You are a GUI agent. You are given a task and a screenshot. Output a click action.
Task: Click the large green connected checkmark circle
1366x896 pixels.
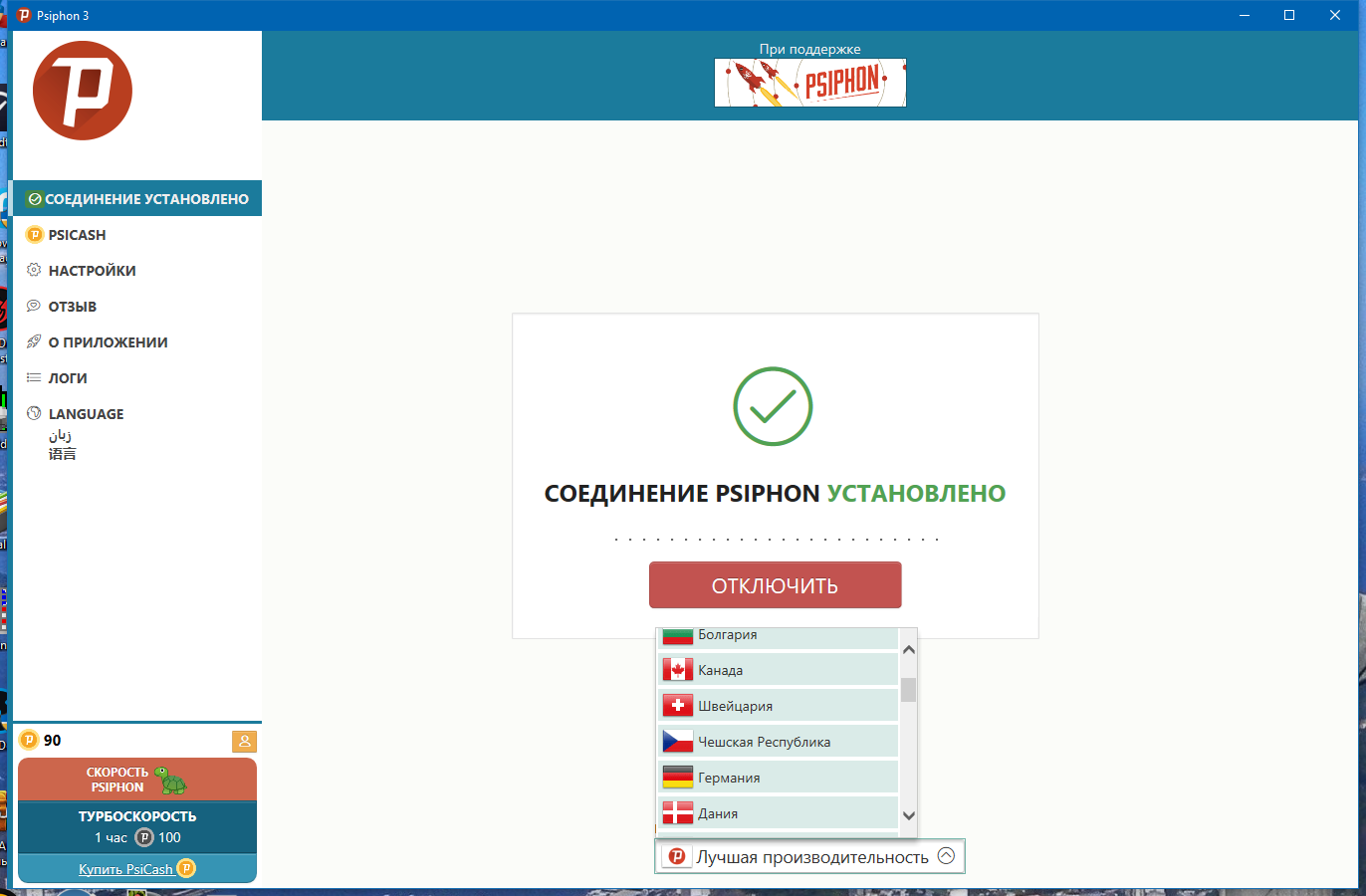coord(774,406)
